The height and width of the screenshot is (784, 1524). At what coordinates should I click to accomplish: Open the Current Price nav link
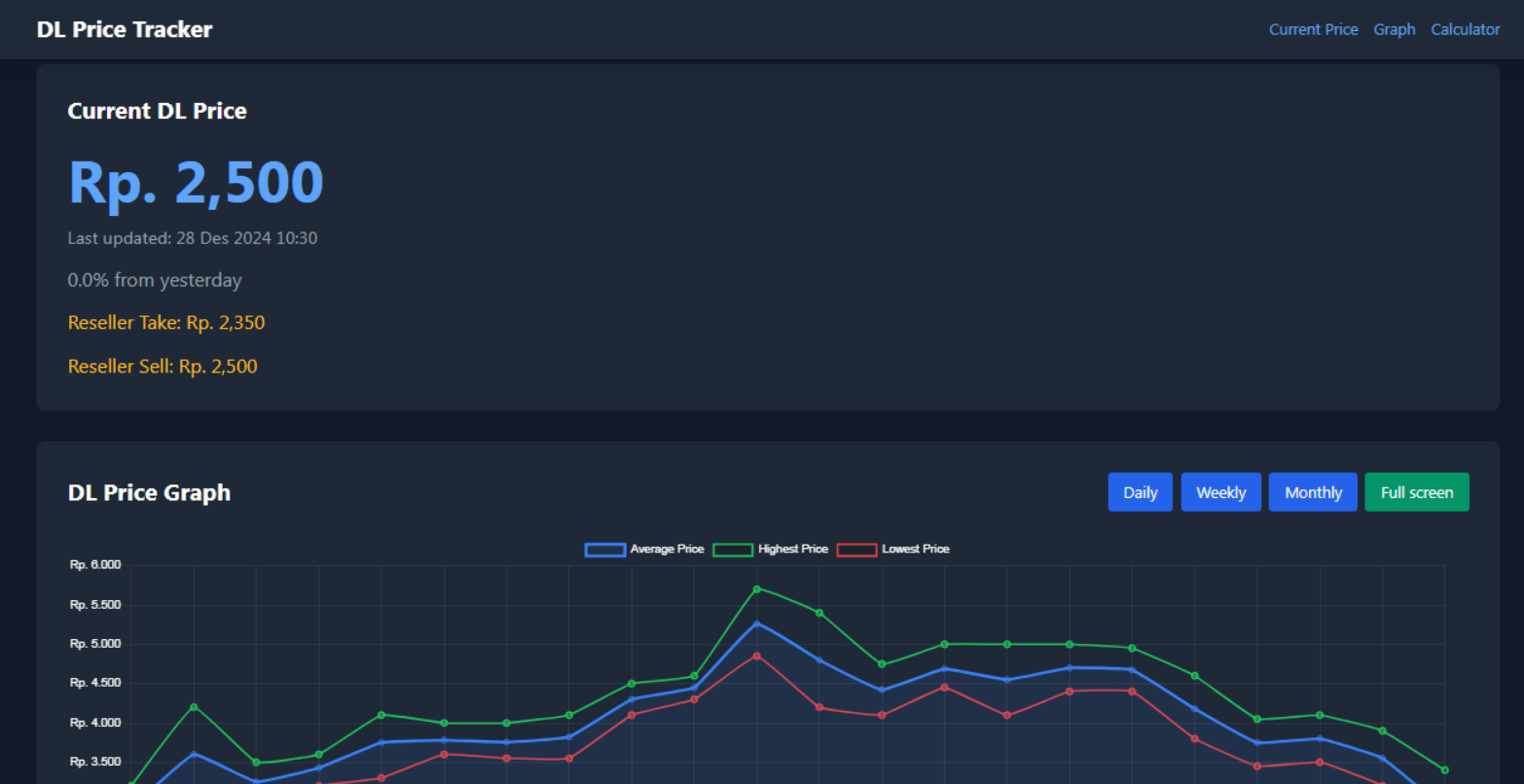(1313, 29)
